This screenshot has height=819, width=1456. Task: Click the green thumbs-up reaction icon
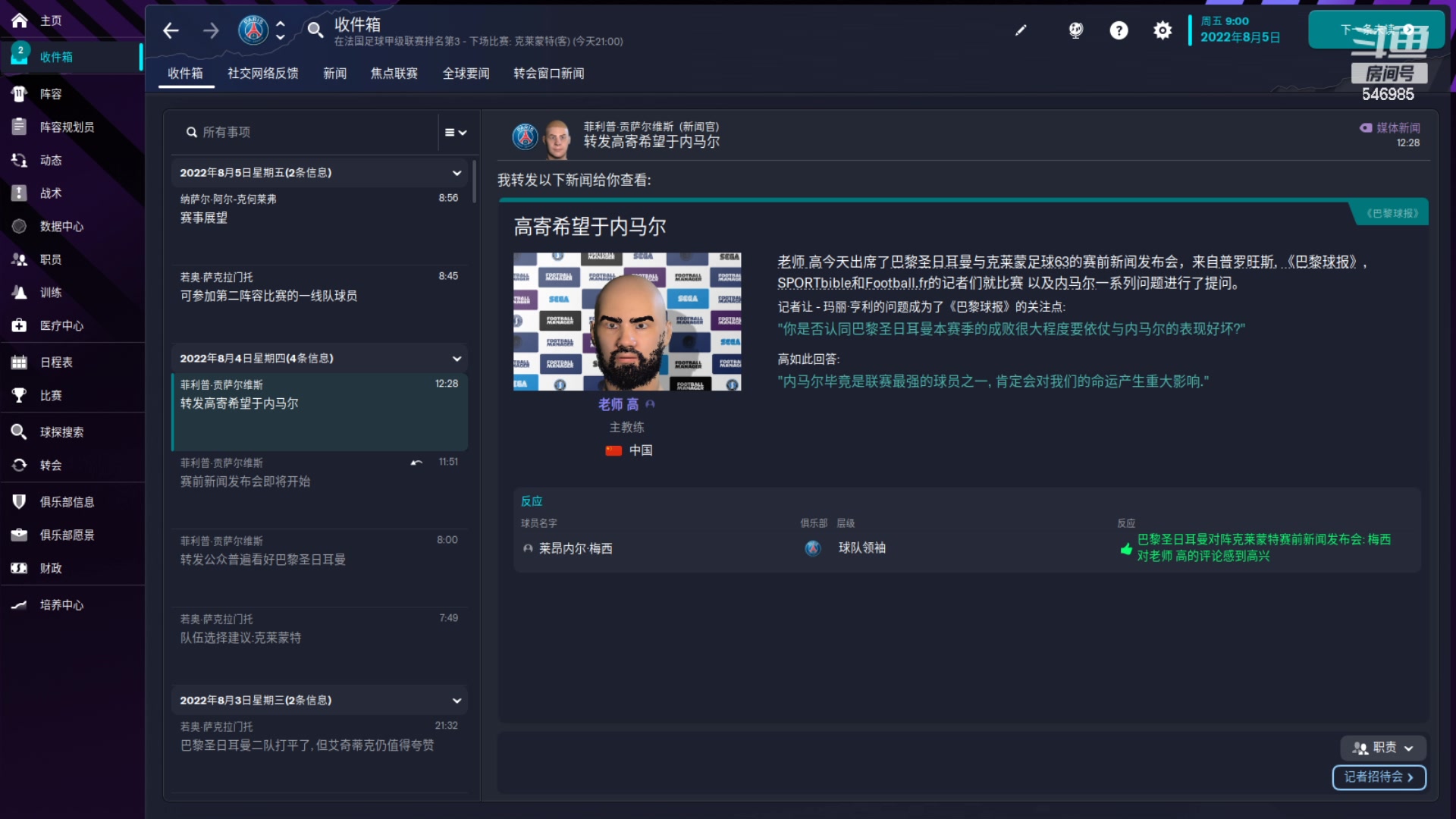(1126, 549)
